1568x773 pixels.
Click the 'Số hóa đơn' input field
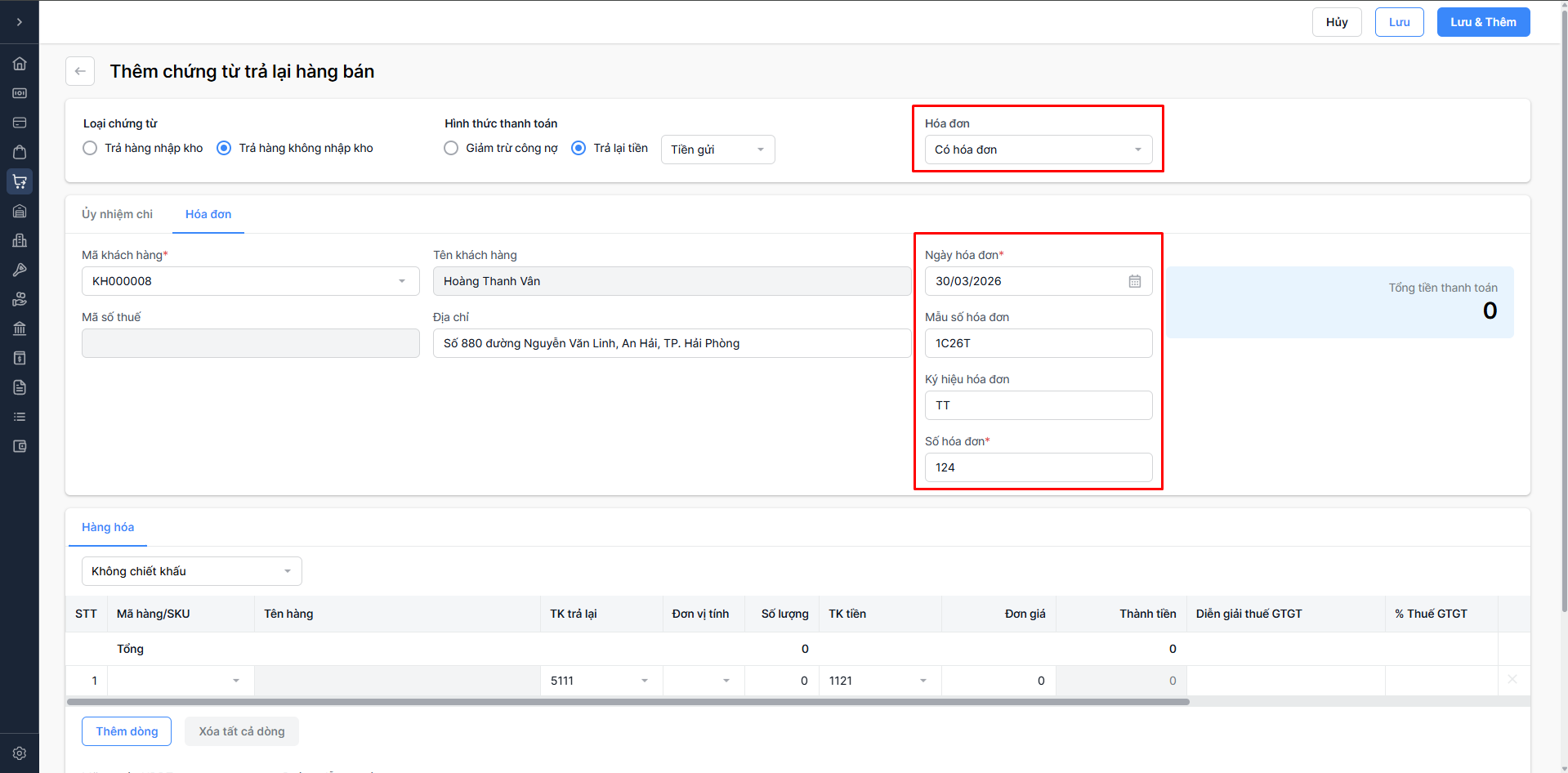click(1038, 467)
